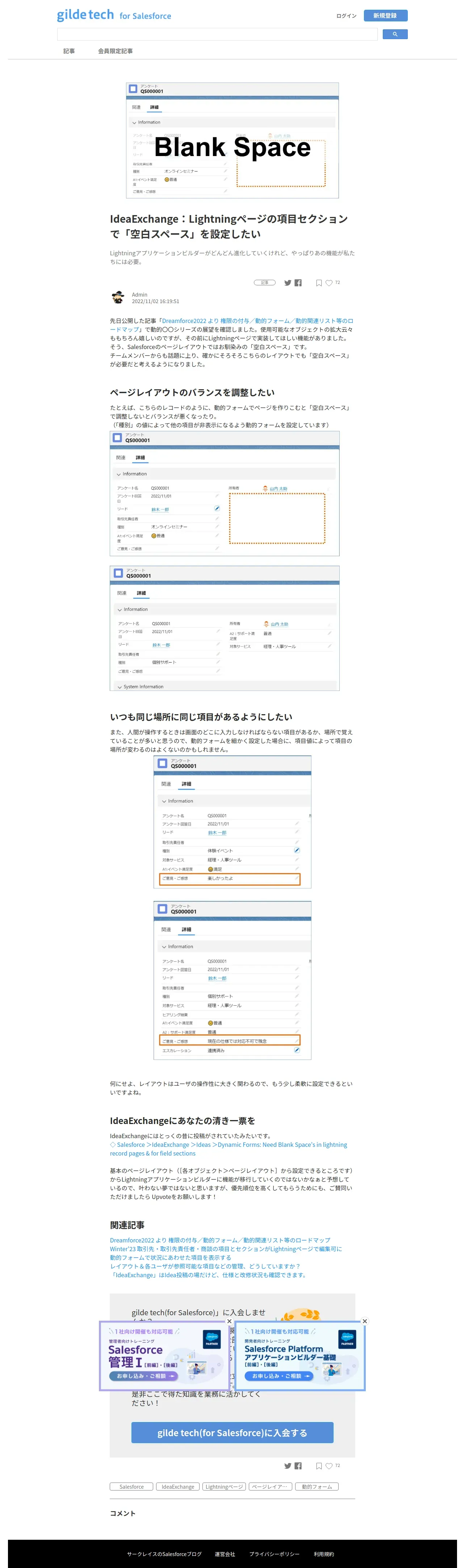Image resolution: width=465 pixels, height=1568 pixels.
Task: Click the Admin author name
Action: (x=139, y=295)
